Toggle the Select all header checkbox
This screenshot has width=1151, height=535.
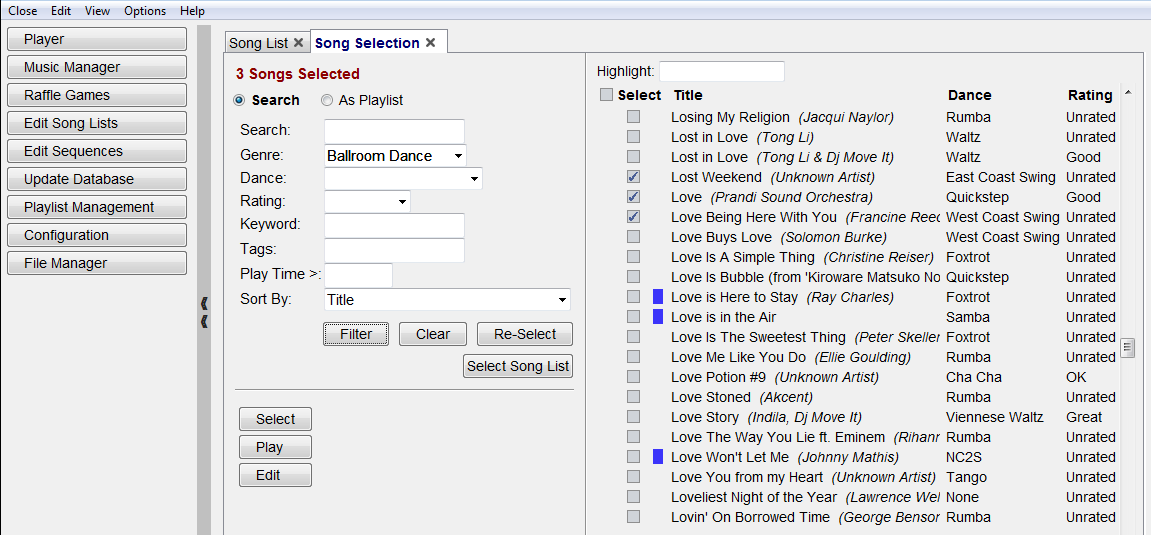click(606, 95)
